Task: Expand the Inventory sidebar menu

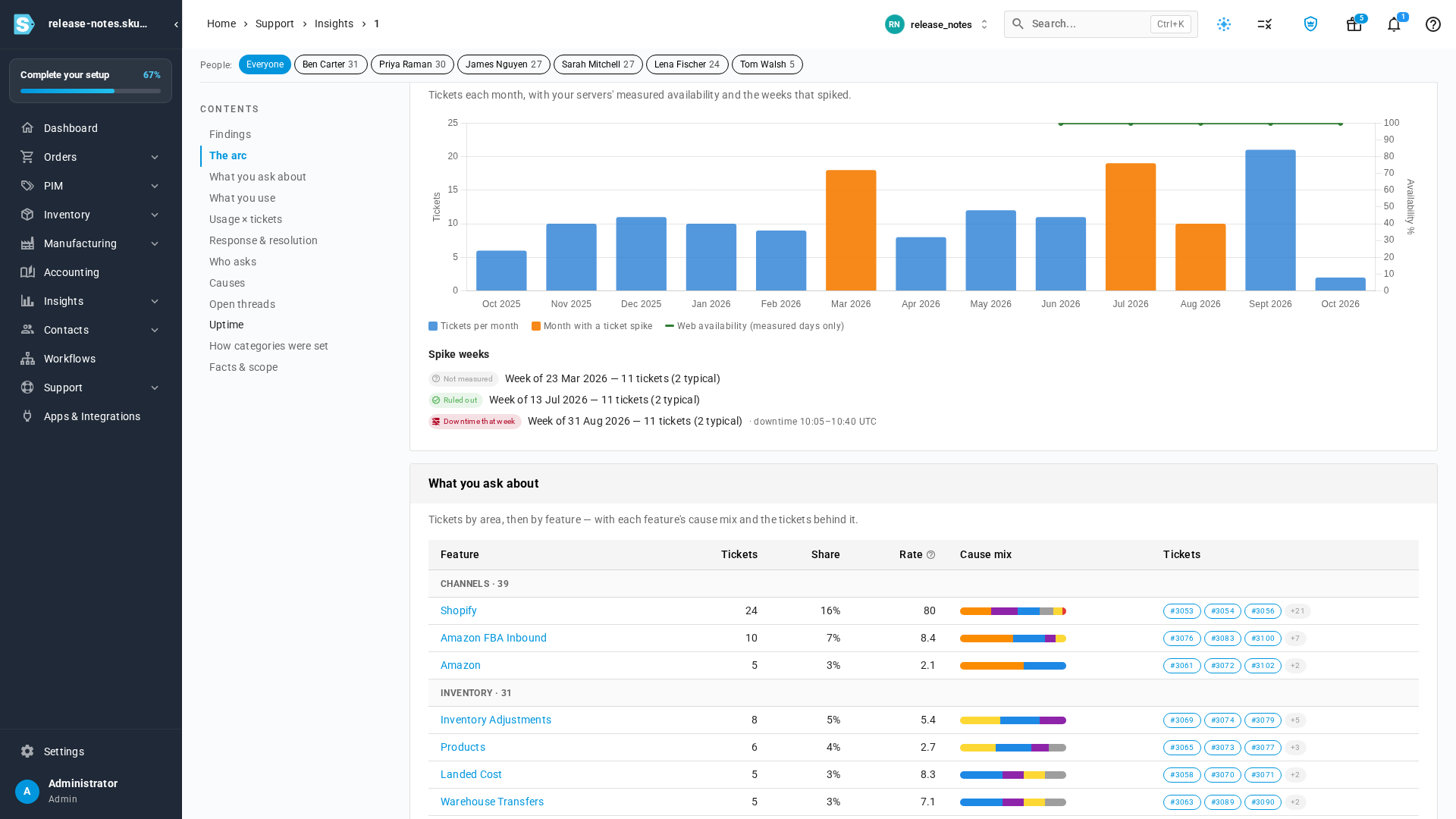Action: coord(91,215)
